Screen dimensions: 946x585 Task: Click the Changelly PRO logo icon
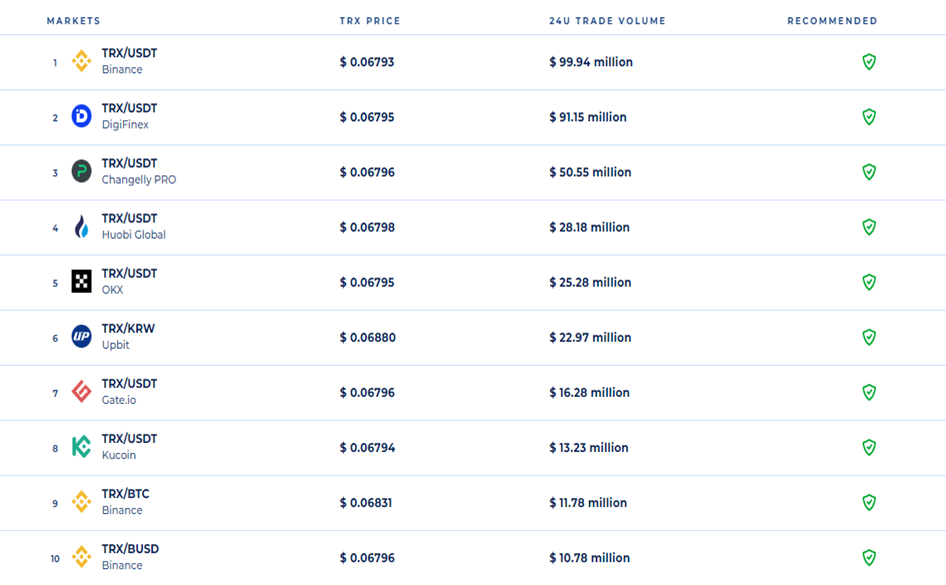pos(81,171)
